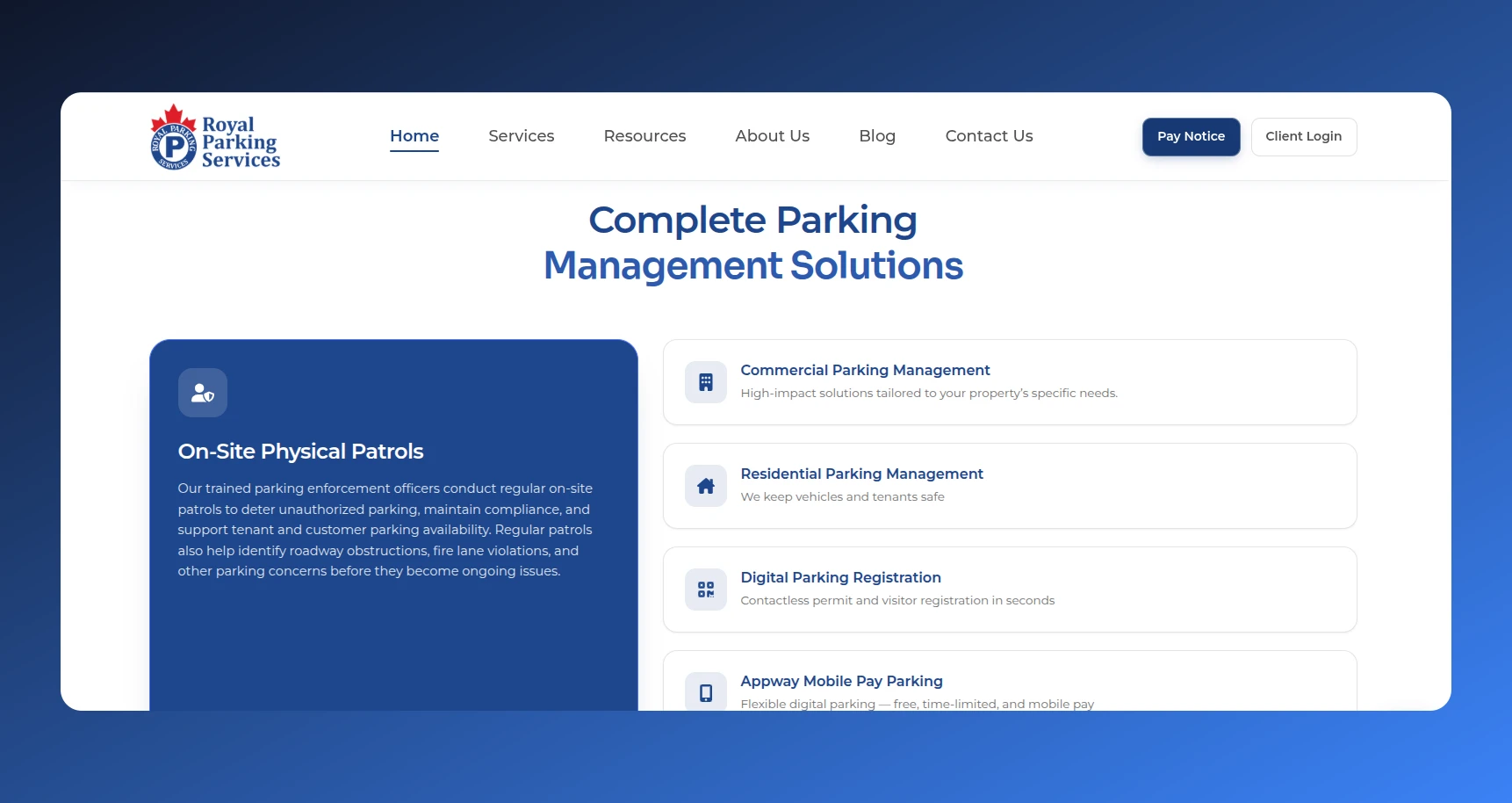Open the About Us page

click(773, 136)
